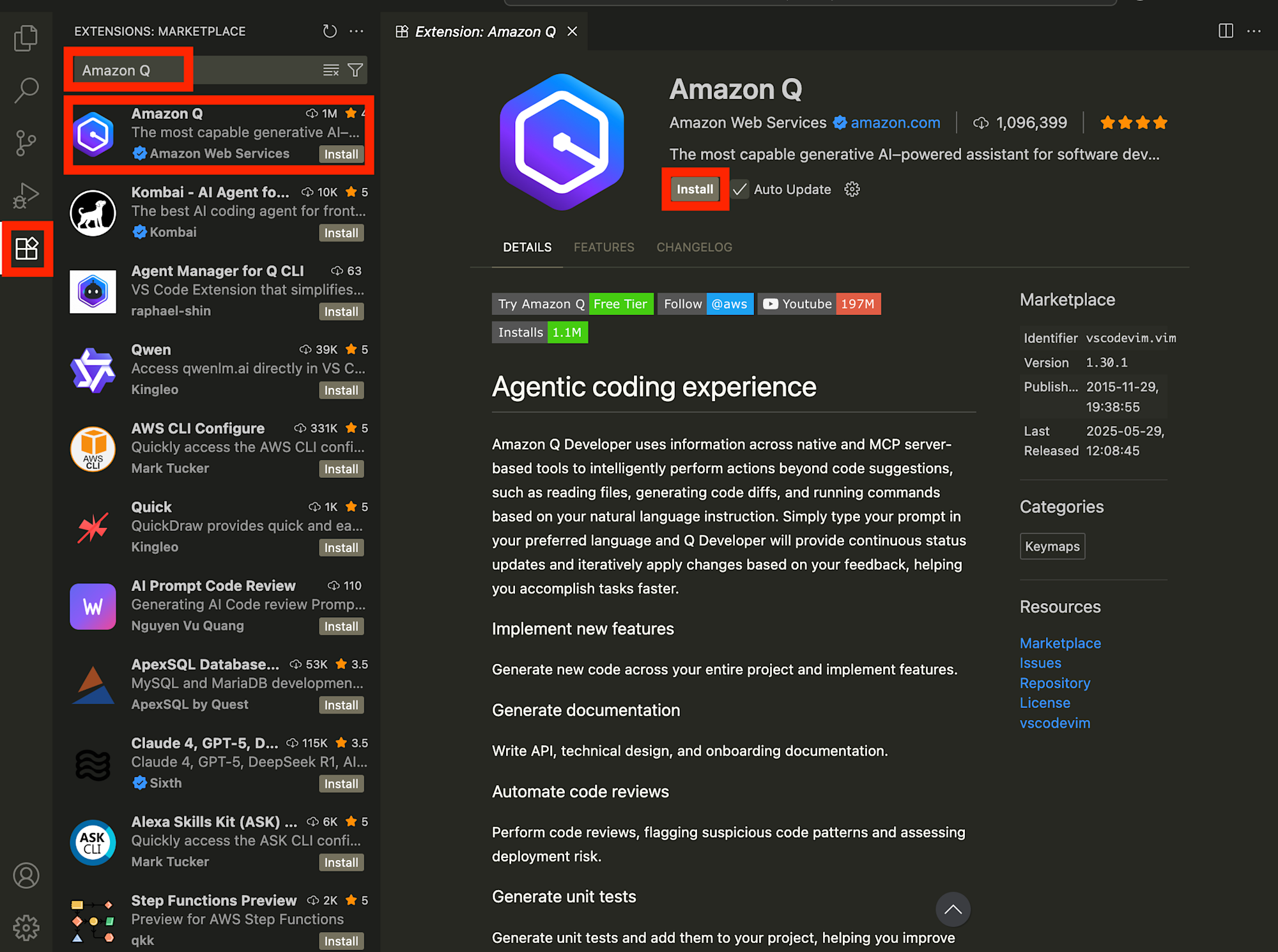
Task: Open the extension filter funnel menu
Action: pos(355,70)
